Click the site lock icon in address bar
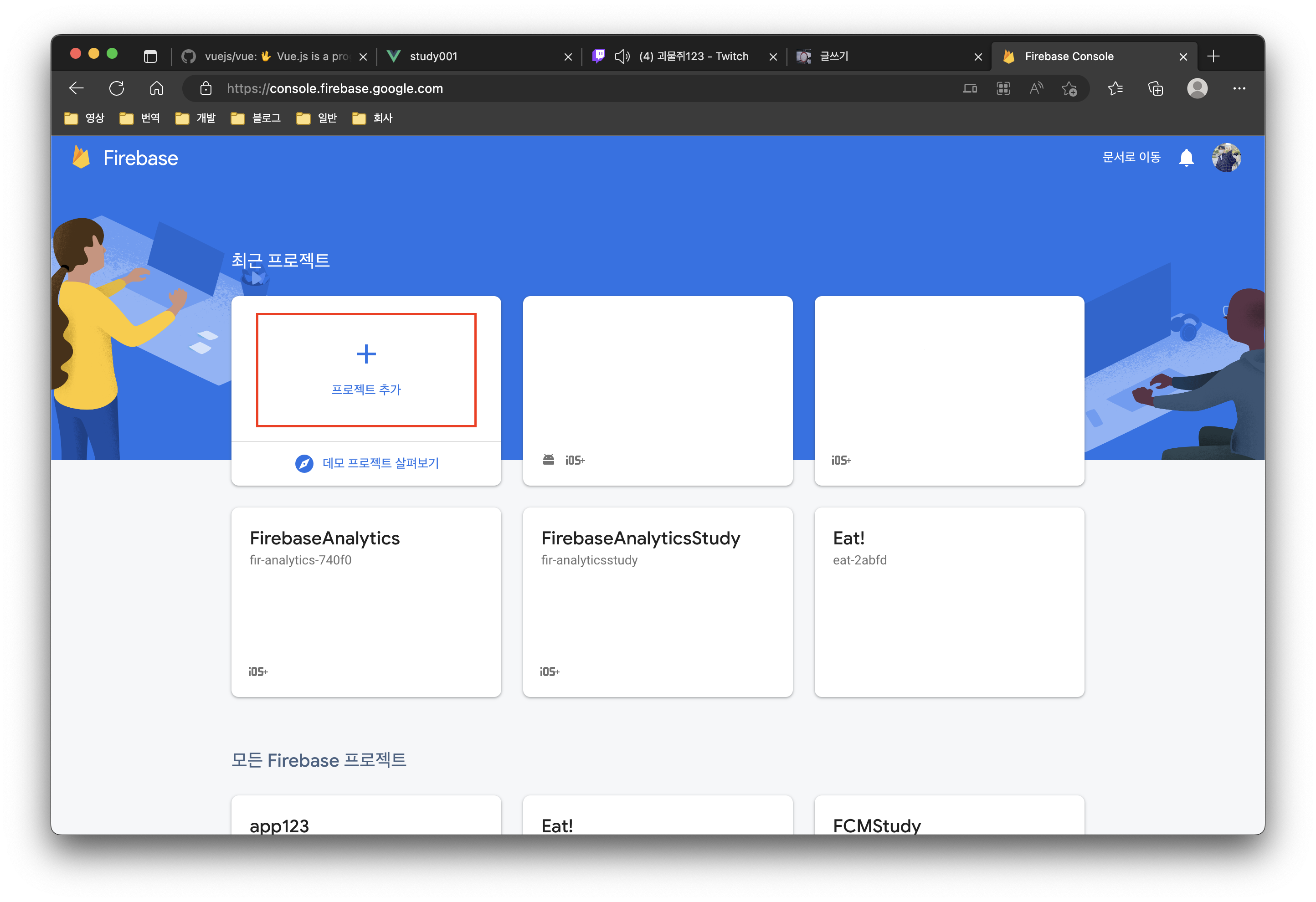The width and height of the screenshot is (1316, 902). tap(206, 88)
